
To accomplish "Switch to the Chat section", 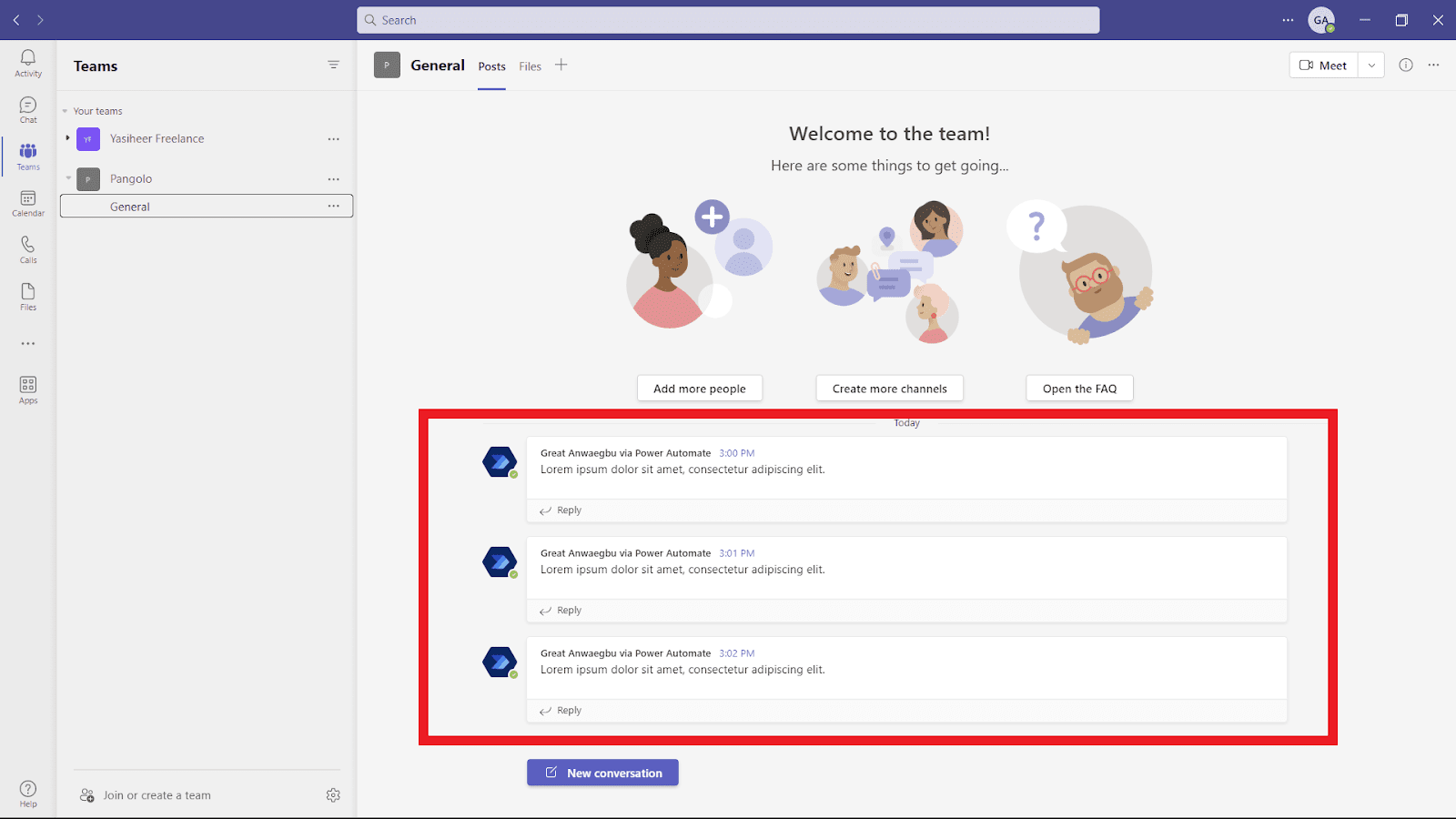I will coord(27,109).
